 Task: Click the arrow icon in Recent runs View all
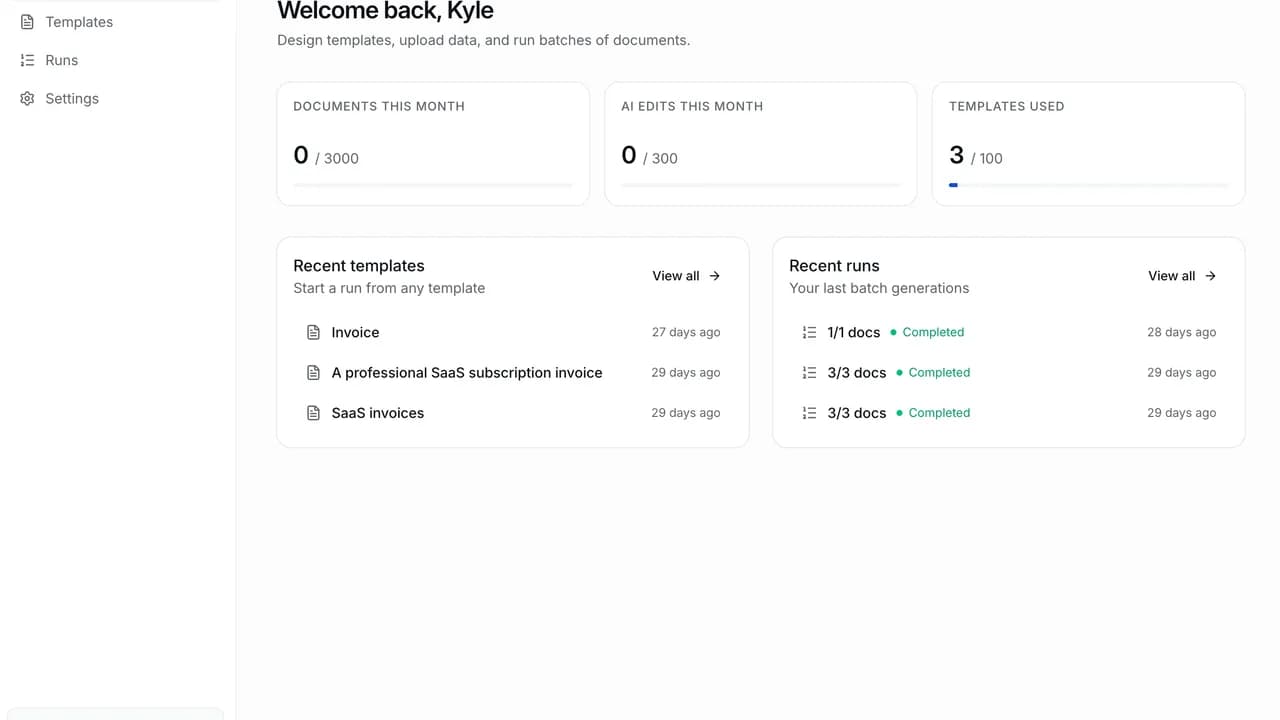[1210, 276]
